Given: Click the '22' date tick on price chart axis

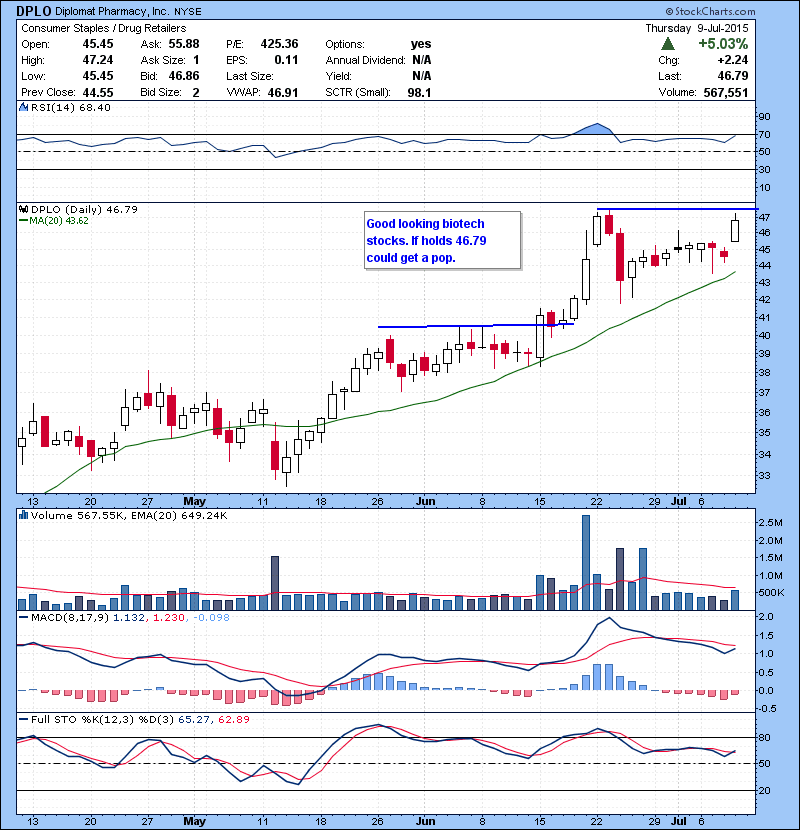Looking at the screenshot, I should (x=597, y=501).
